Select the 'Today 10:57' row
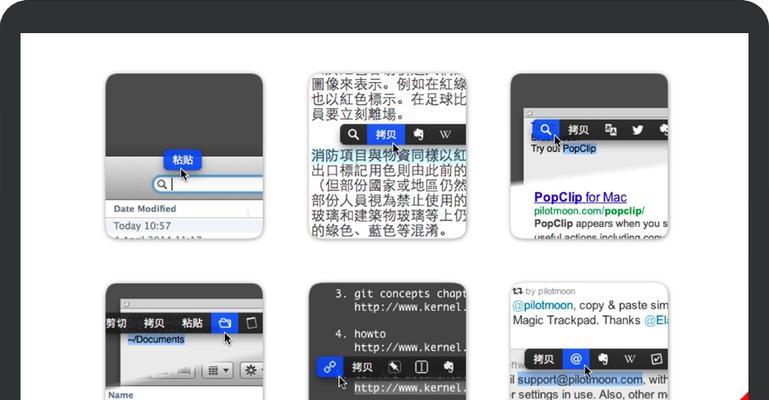 tap(184, 225)
